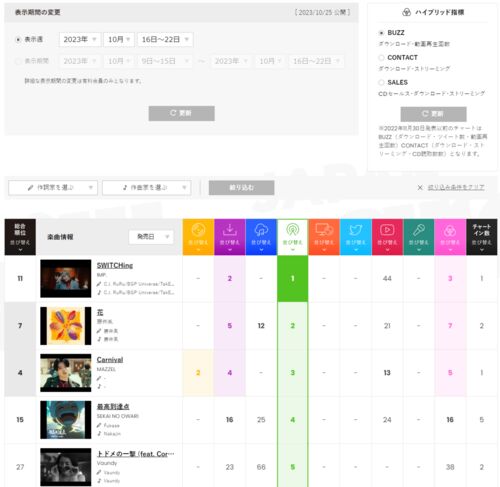Select the CONTACT radio option
This screenshot has height=487, width=500.
(x=381, y=57)
